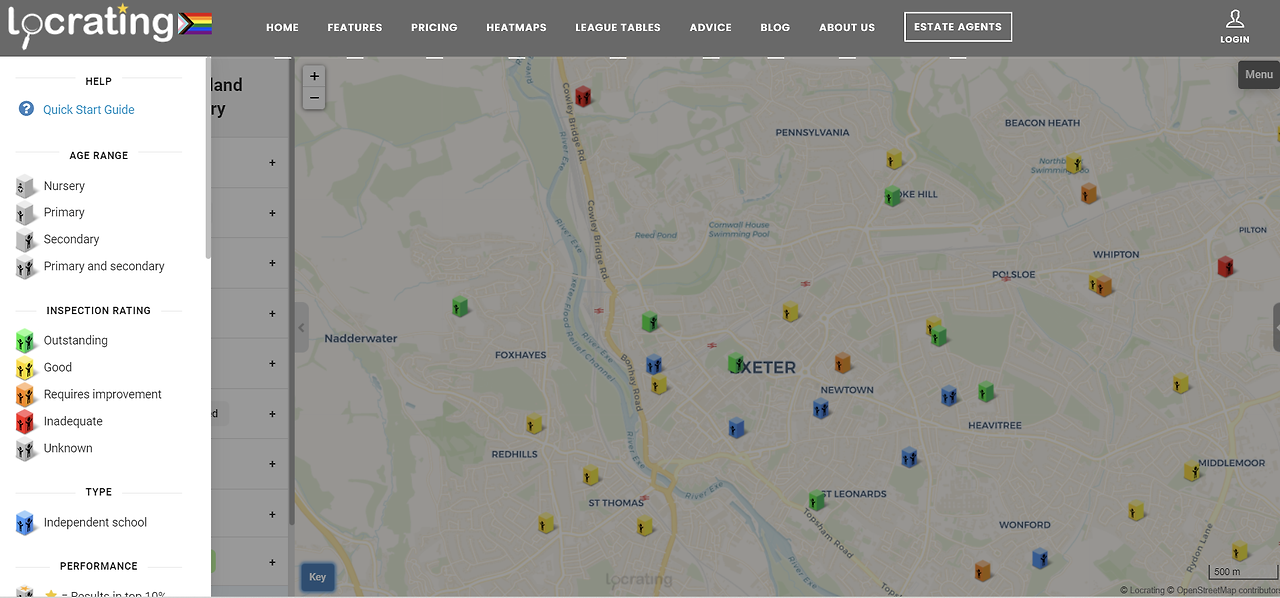Click the orange school marker above Newtown
This screenshot has width=1280, height=598.
point(842,363)
